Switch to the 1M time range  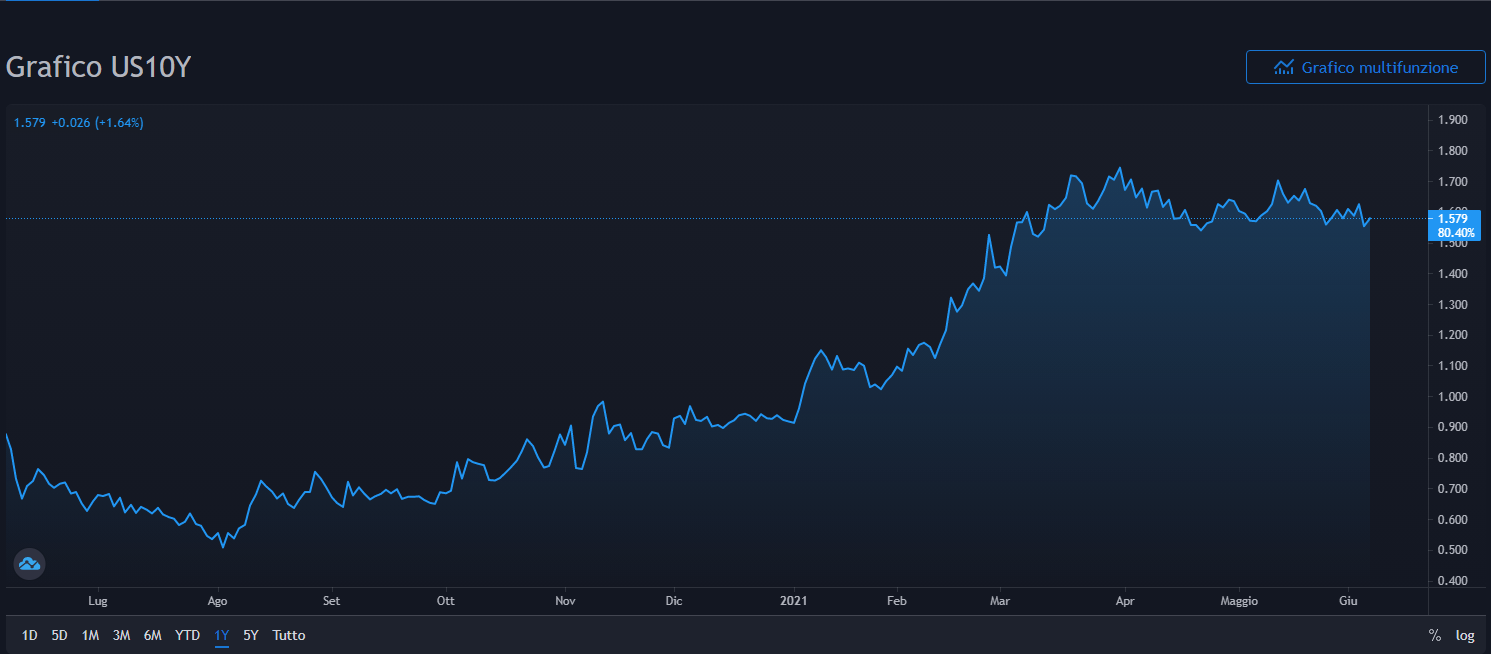(x=90, y=635)
